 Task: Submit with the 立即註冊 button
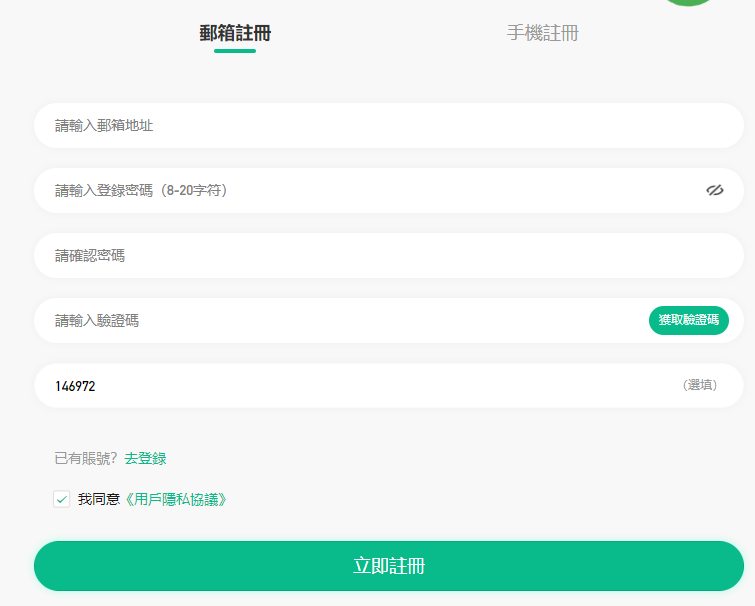coord(389,566)
